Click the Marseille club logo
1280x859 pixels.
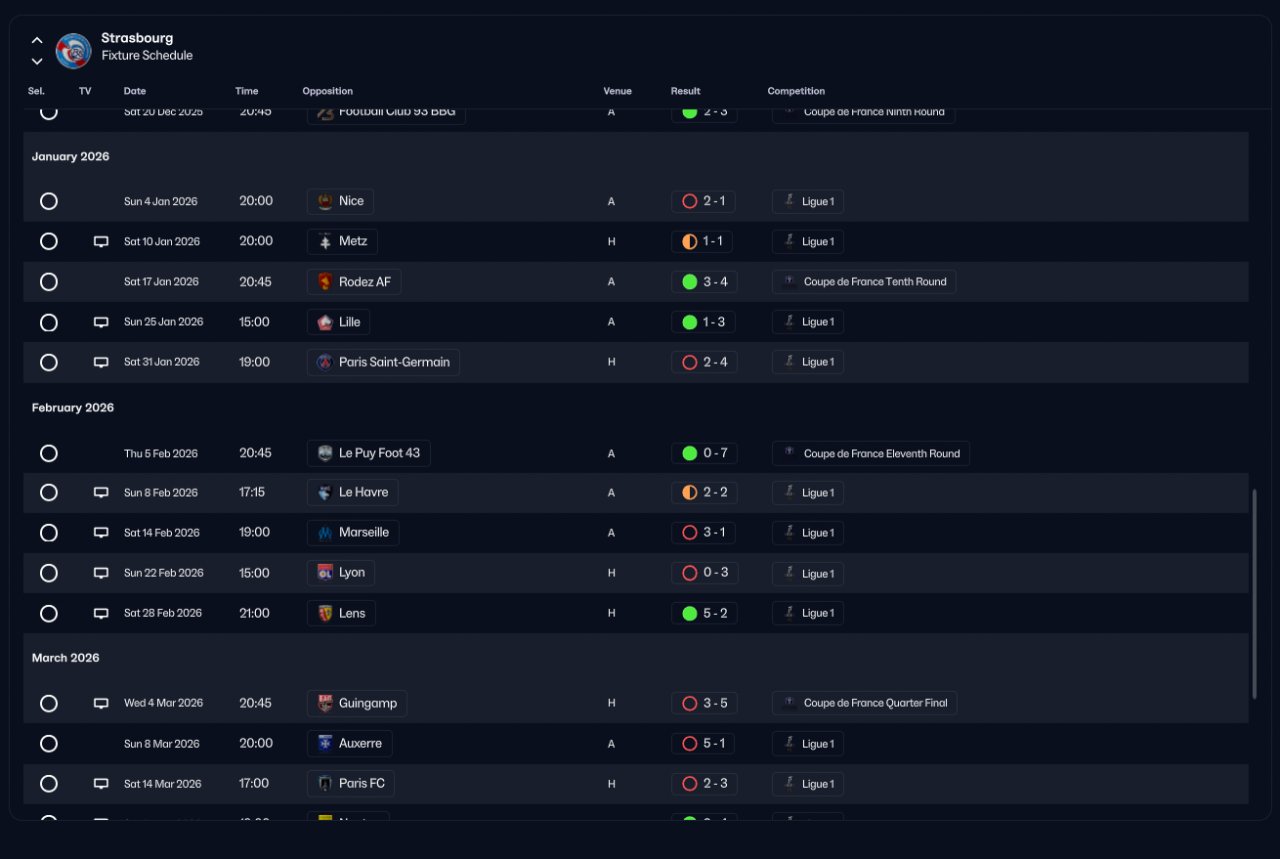325,533
